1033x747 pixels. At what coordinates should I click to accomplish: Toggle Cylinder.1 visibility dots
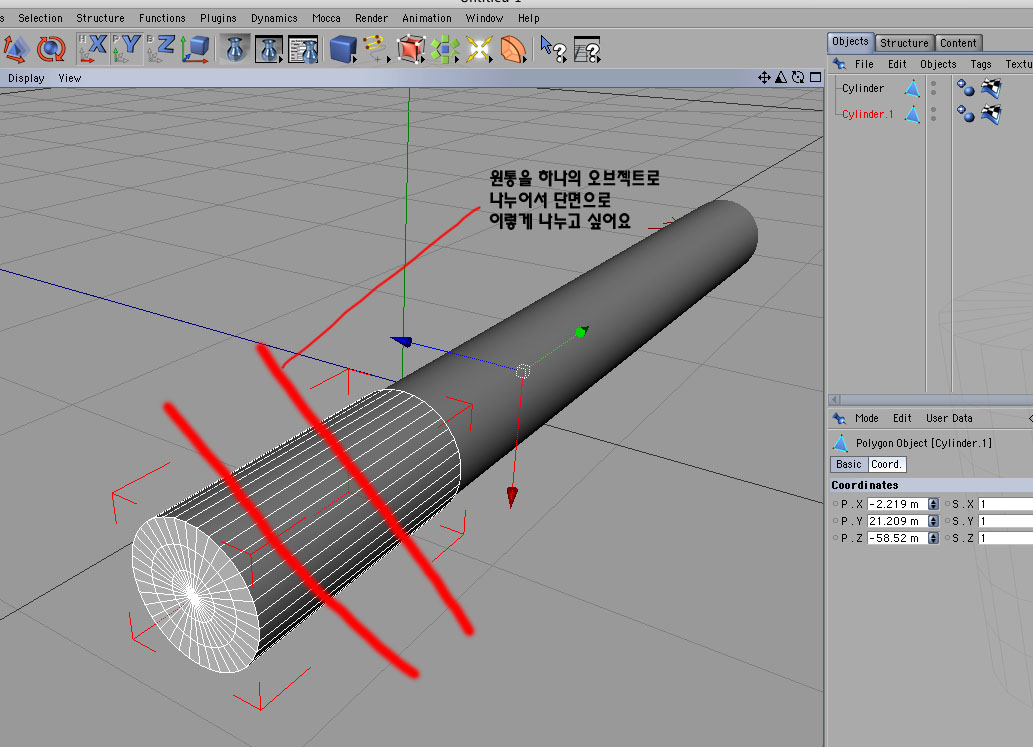click(x=934, y=114)
